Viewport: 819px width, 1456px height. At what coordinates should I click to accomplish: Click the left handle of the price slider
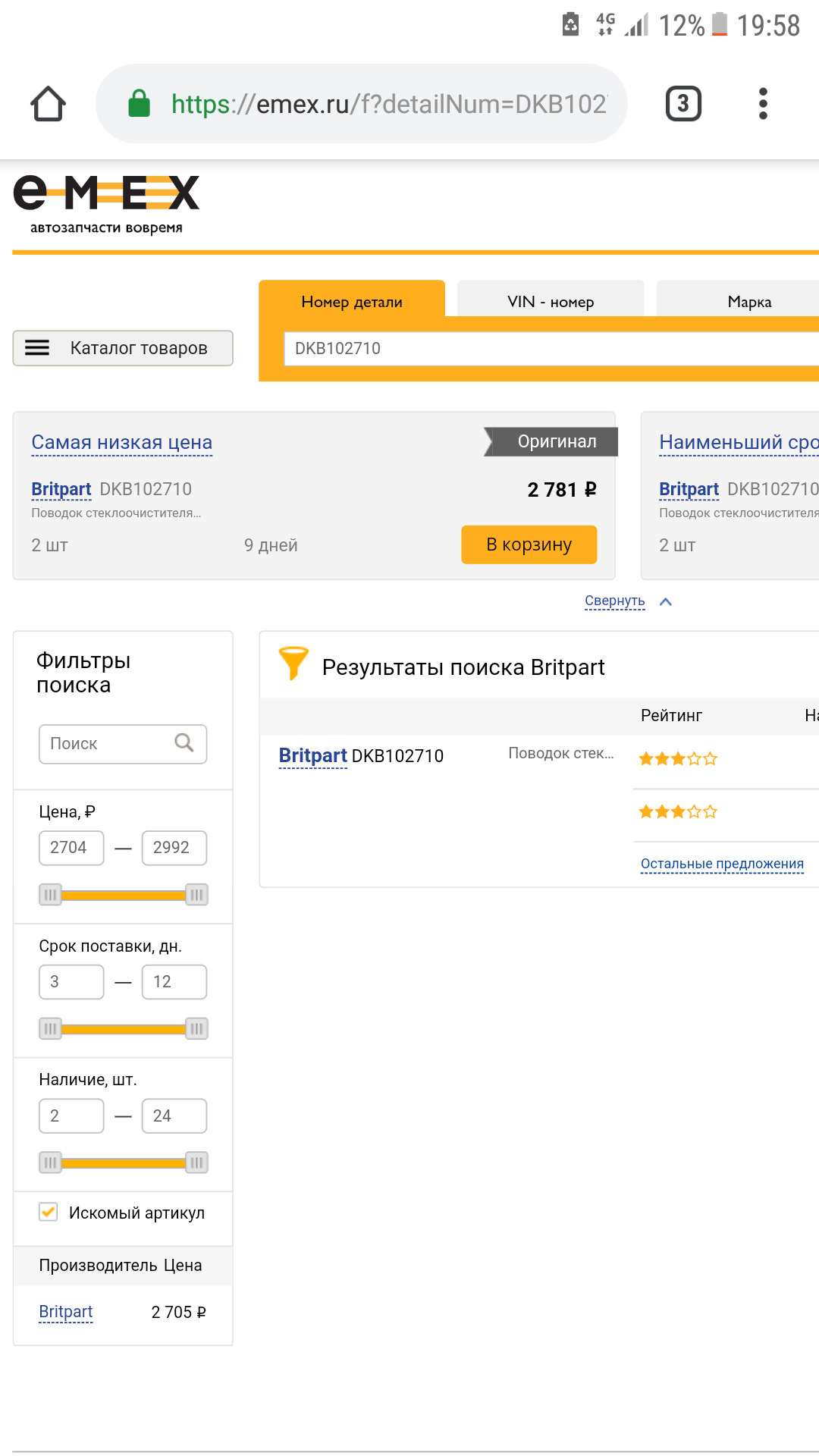50,895
